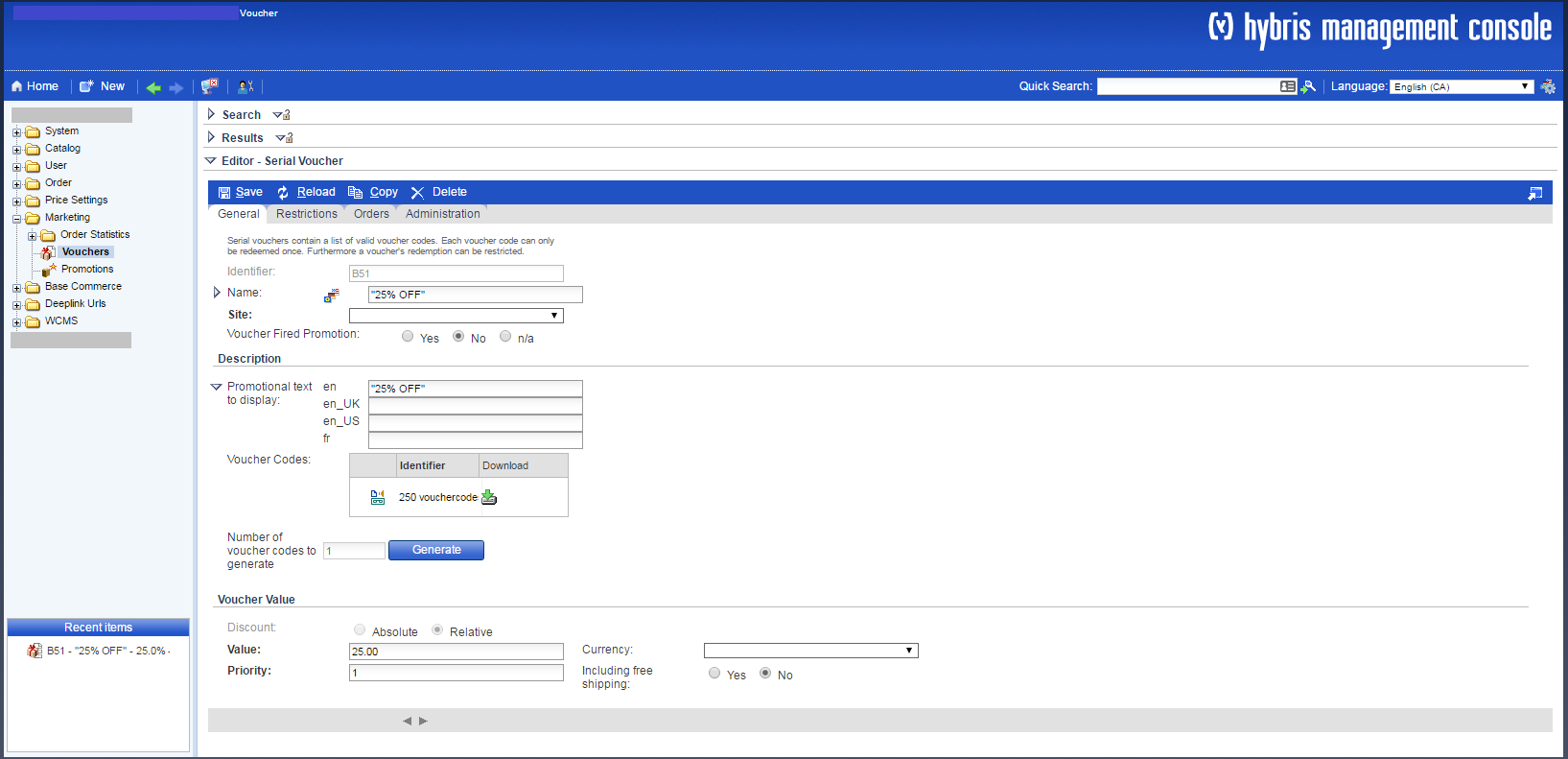Collapse the Promotional text languages
The image size is (1568, 759).
pyautogui.click(x=216, y=387)
